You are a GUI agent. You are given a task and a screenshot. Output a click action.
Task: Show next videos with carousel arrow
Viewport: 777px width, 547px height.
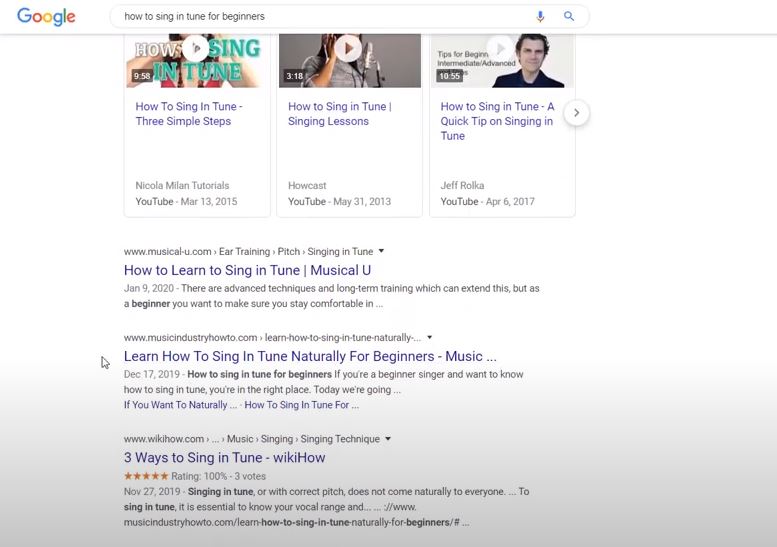coord(576,113)
